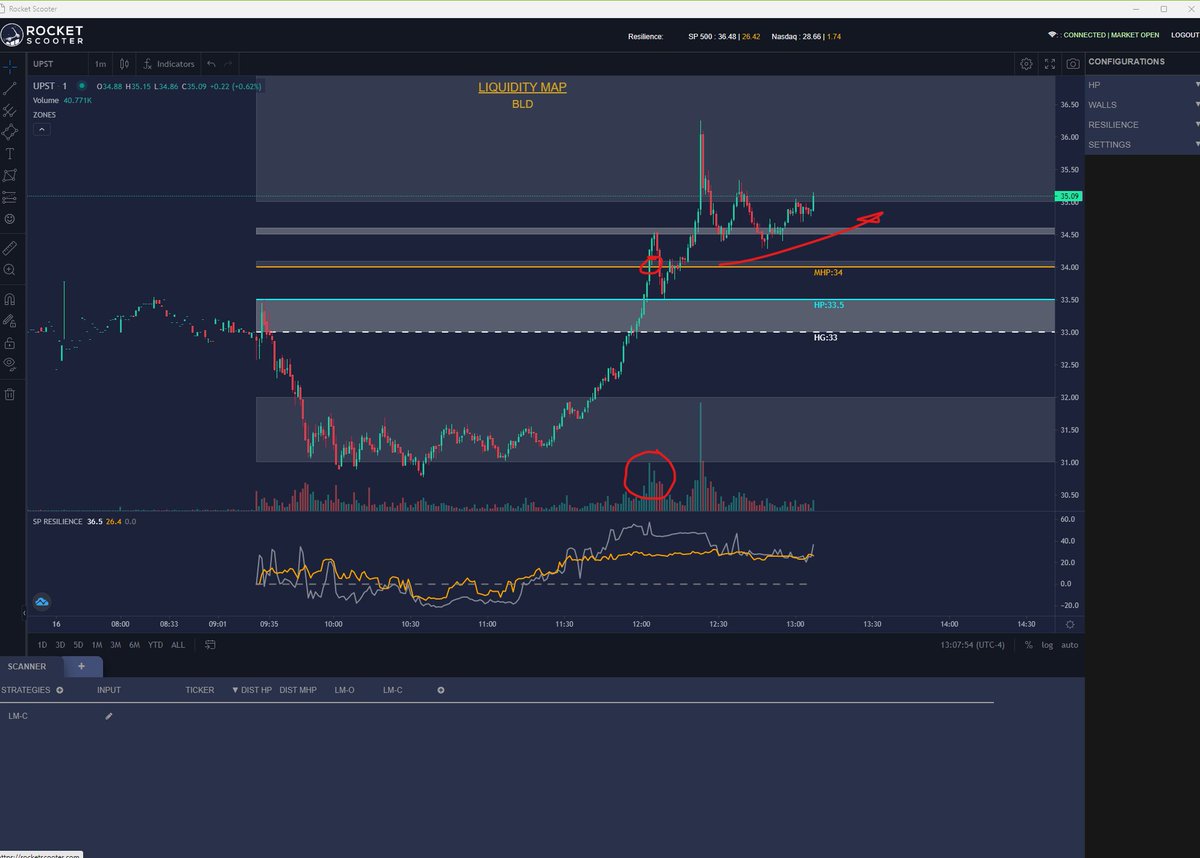This screenshot has height=858, width=1200.
Task: Select the pitchfork drawing tool
Action: [x=10, y=111]
